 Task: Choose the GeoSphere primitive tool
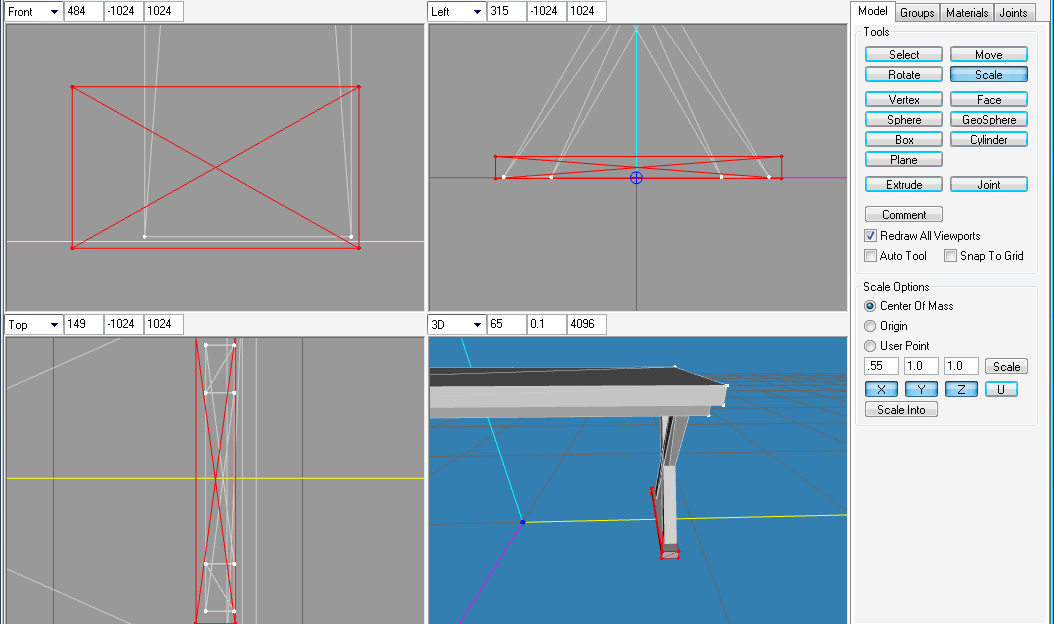click(x=988, y=120)
